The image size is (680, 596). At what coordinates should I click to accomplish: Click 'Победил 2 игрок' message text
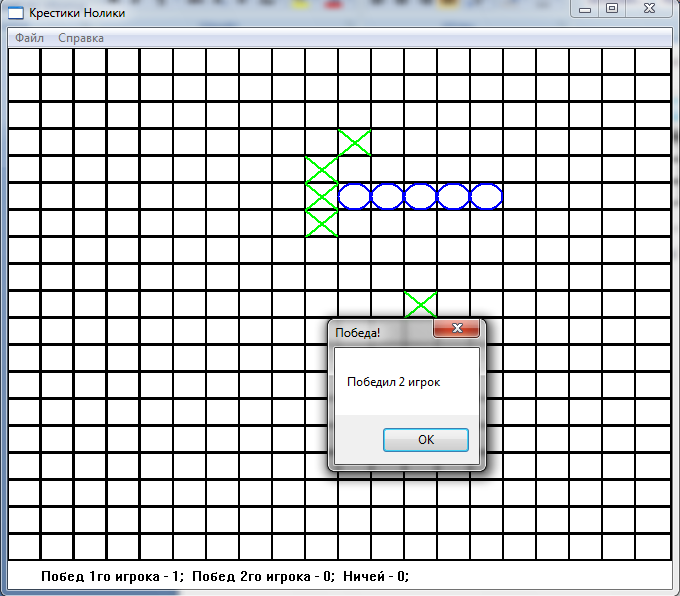393,382
